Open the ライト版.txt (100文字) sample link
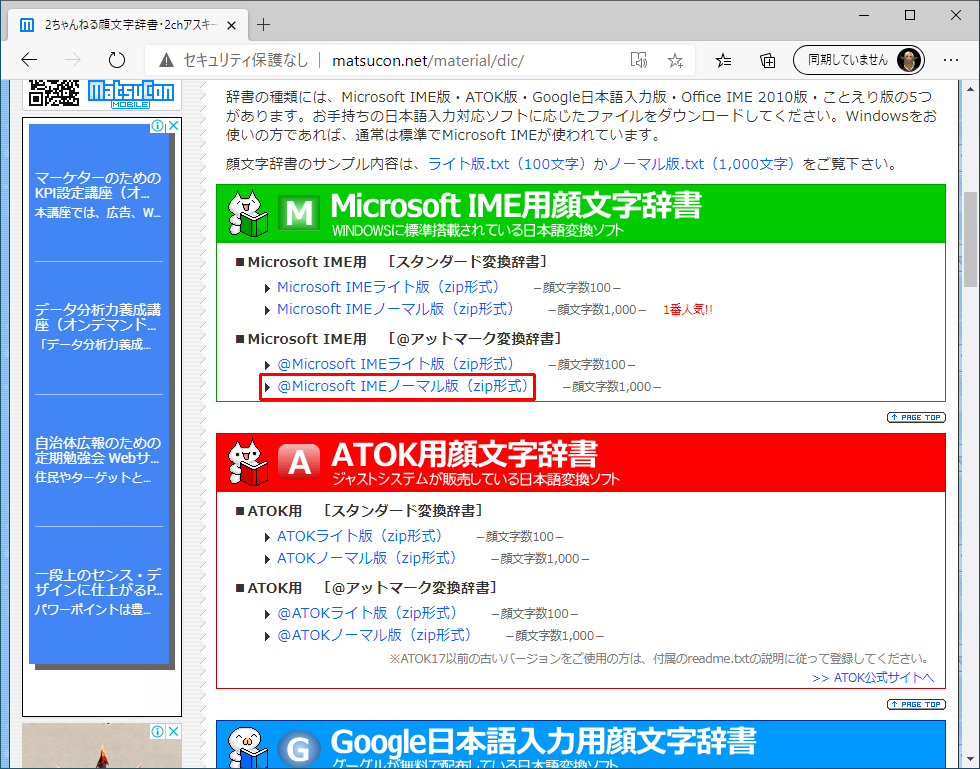 [508, 164]
